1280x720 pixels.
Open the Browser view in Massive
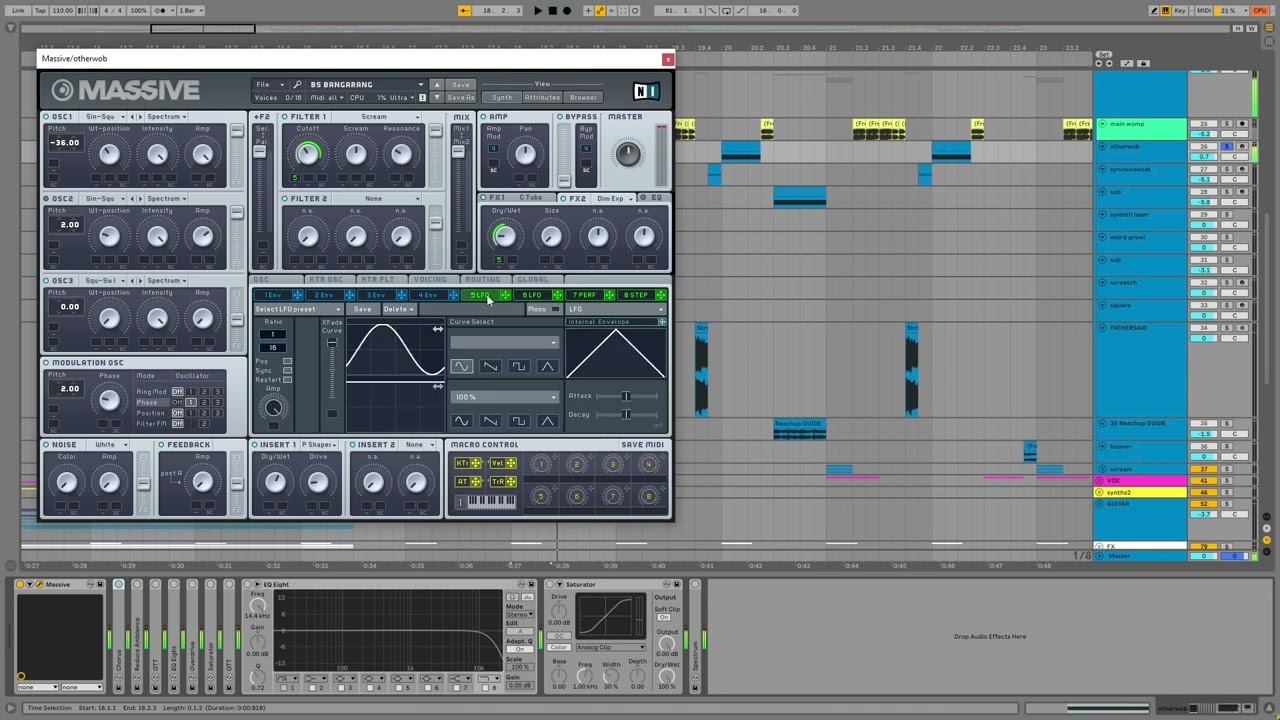click(x=584, y=98)
